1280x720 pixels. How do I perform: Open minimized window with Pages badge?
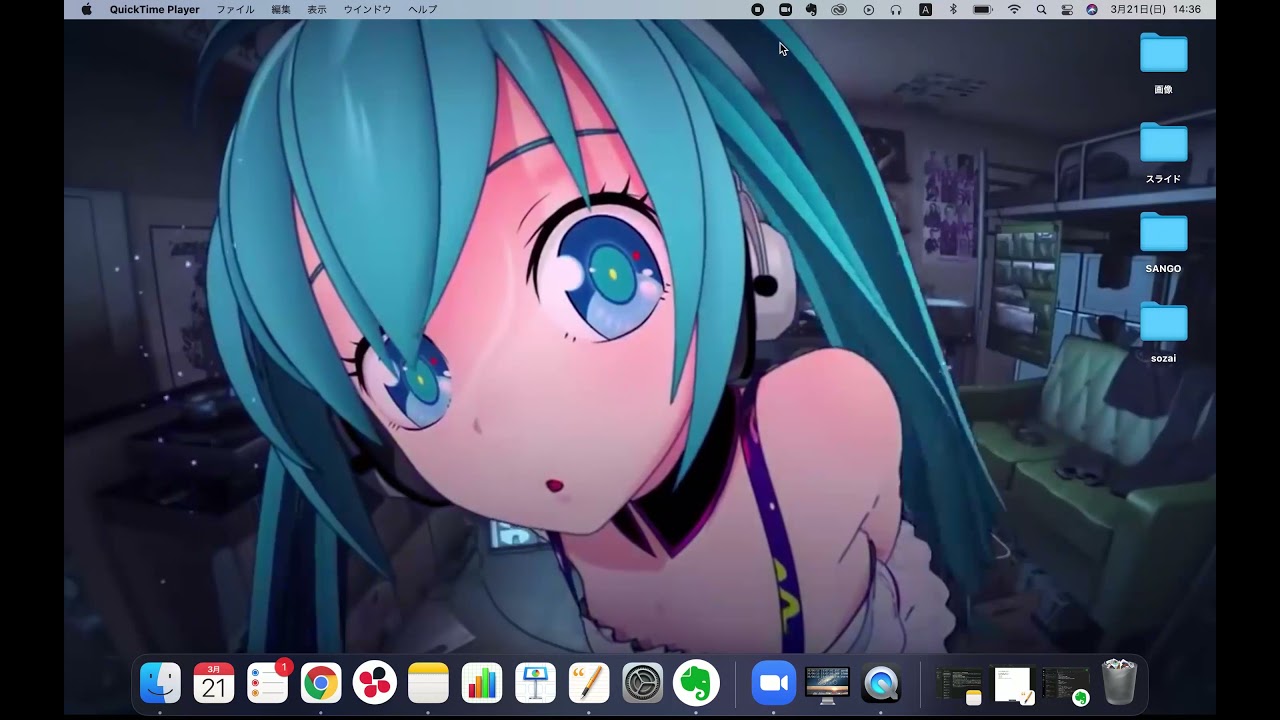click(x=1012, y=686)
